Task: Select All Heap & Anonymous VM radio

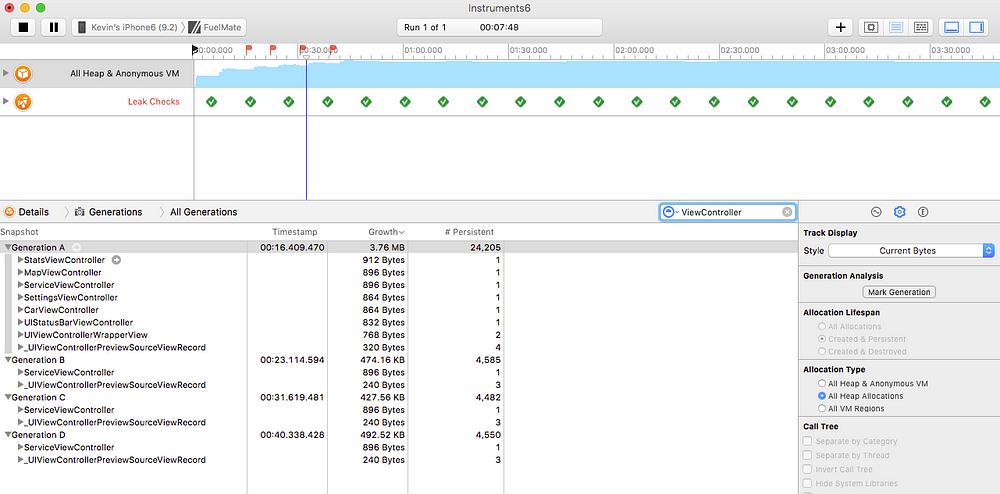Action: click(822, 384)
